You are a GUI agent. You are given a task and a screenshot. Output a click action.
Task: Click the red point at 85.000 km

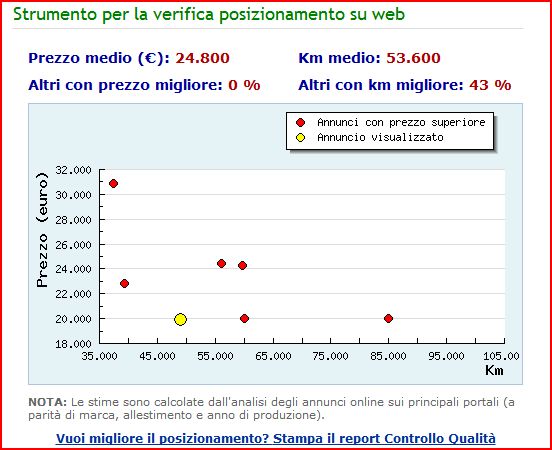point(388,318)
